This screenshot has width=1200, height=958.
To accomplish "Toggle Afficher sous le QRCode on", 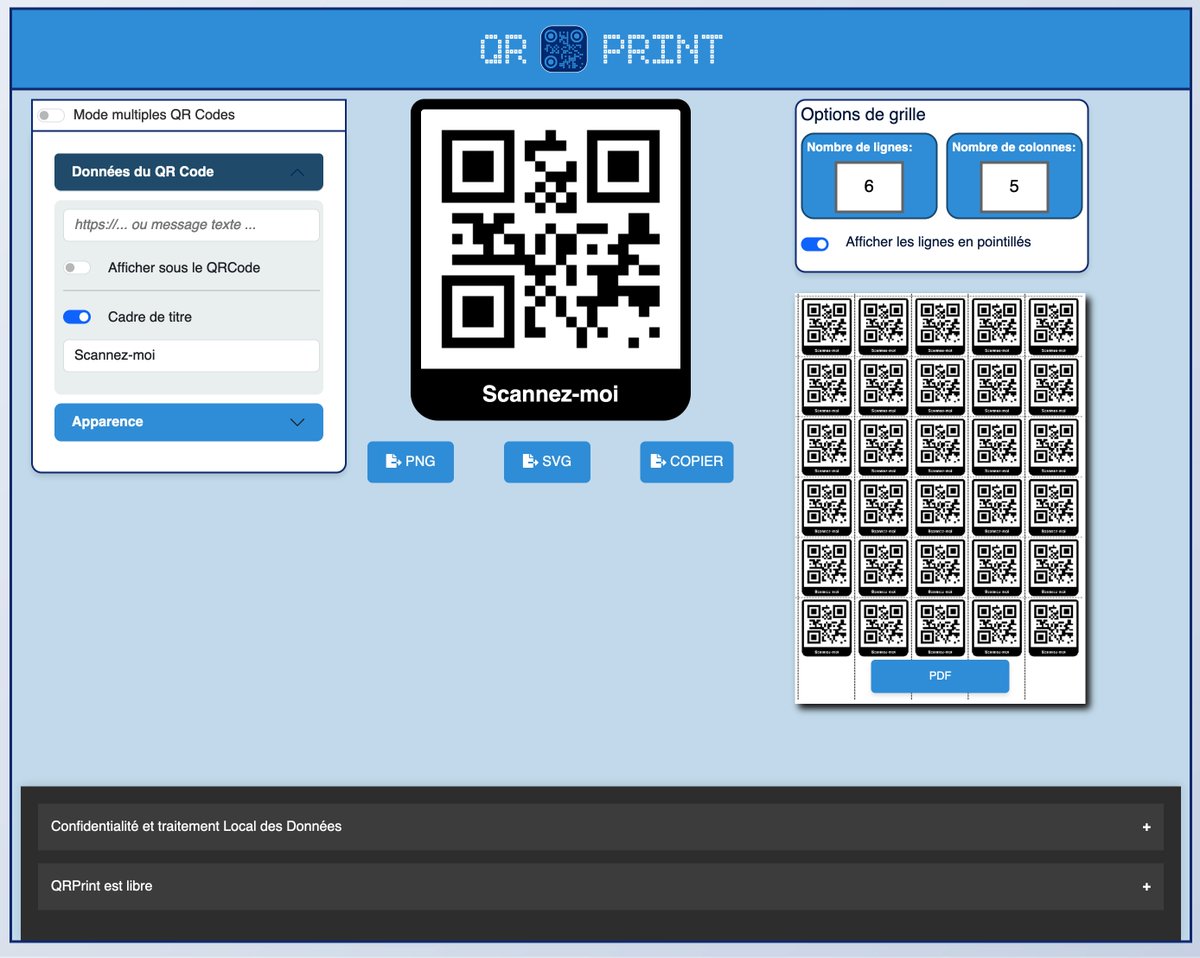I will tap(77, 267).
